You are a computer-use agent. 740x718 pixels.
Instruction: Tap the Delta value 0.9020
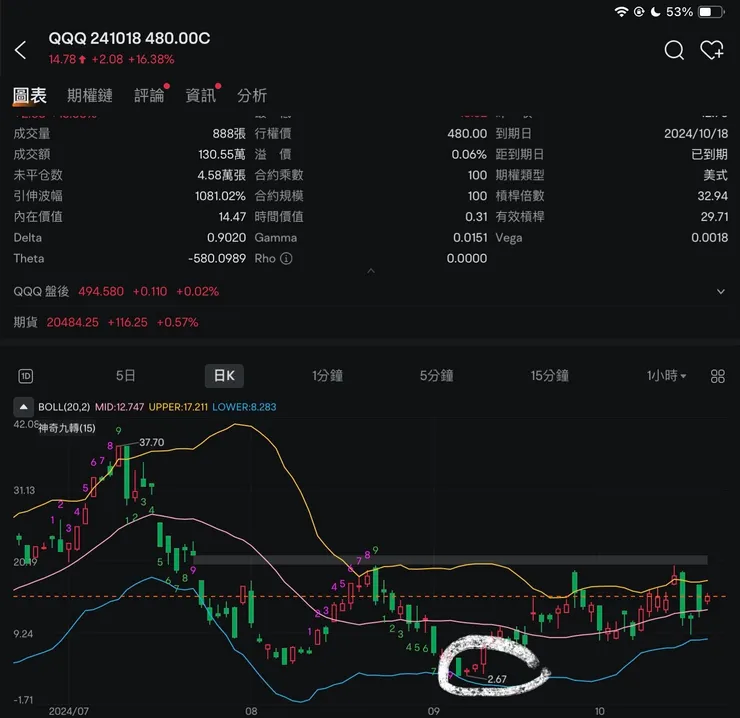click(227, 237)
